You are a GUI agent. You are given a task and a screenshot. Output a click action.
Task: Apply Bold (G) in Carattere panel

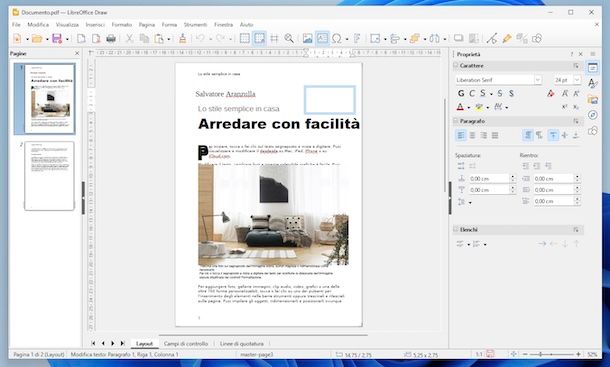point(461,93)
